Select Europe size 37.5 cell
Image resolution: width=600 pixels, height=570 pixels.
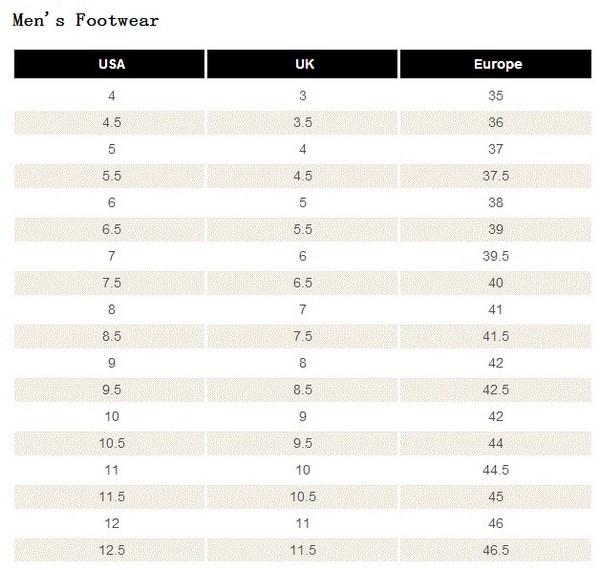pyautogui.click(x=496, y=176)
